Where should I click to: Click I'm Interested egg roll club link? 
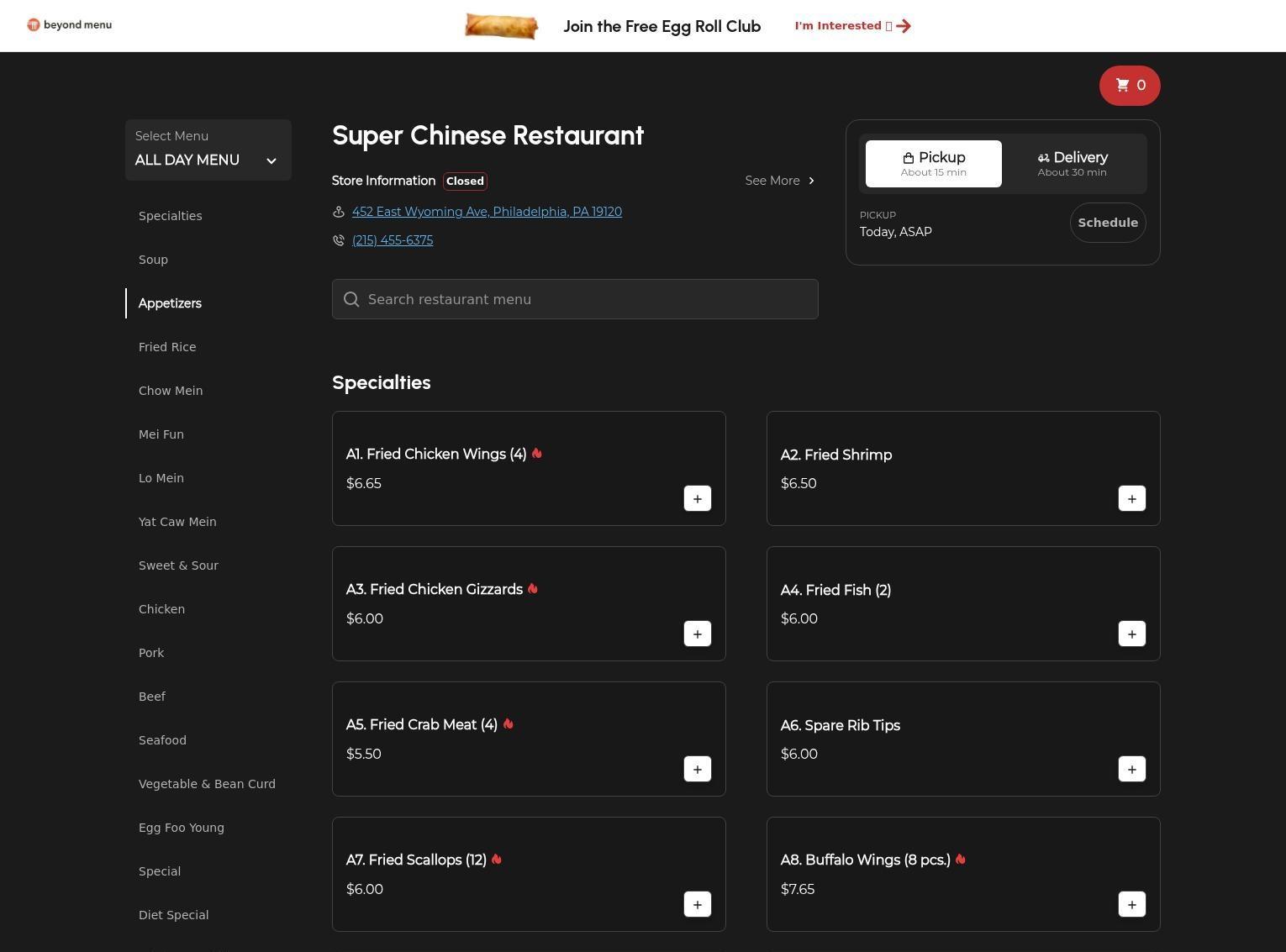pyautogui.click(x=852, y=26)
